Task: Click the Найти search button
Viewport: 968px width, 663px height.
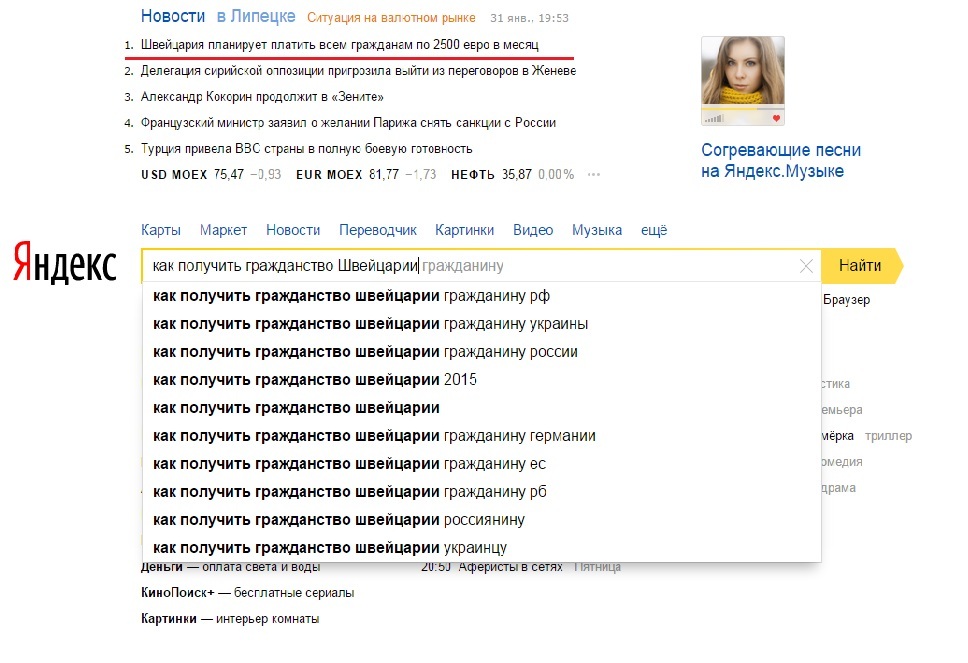Action: tap(862, 266)
